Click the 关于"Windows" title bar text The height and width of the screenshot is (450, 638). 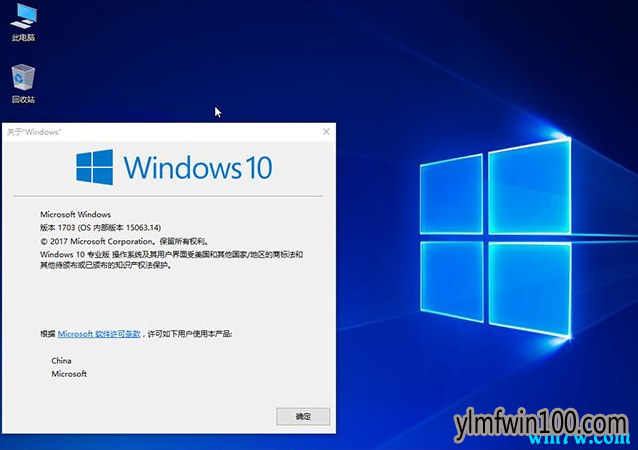[34, 132]
